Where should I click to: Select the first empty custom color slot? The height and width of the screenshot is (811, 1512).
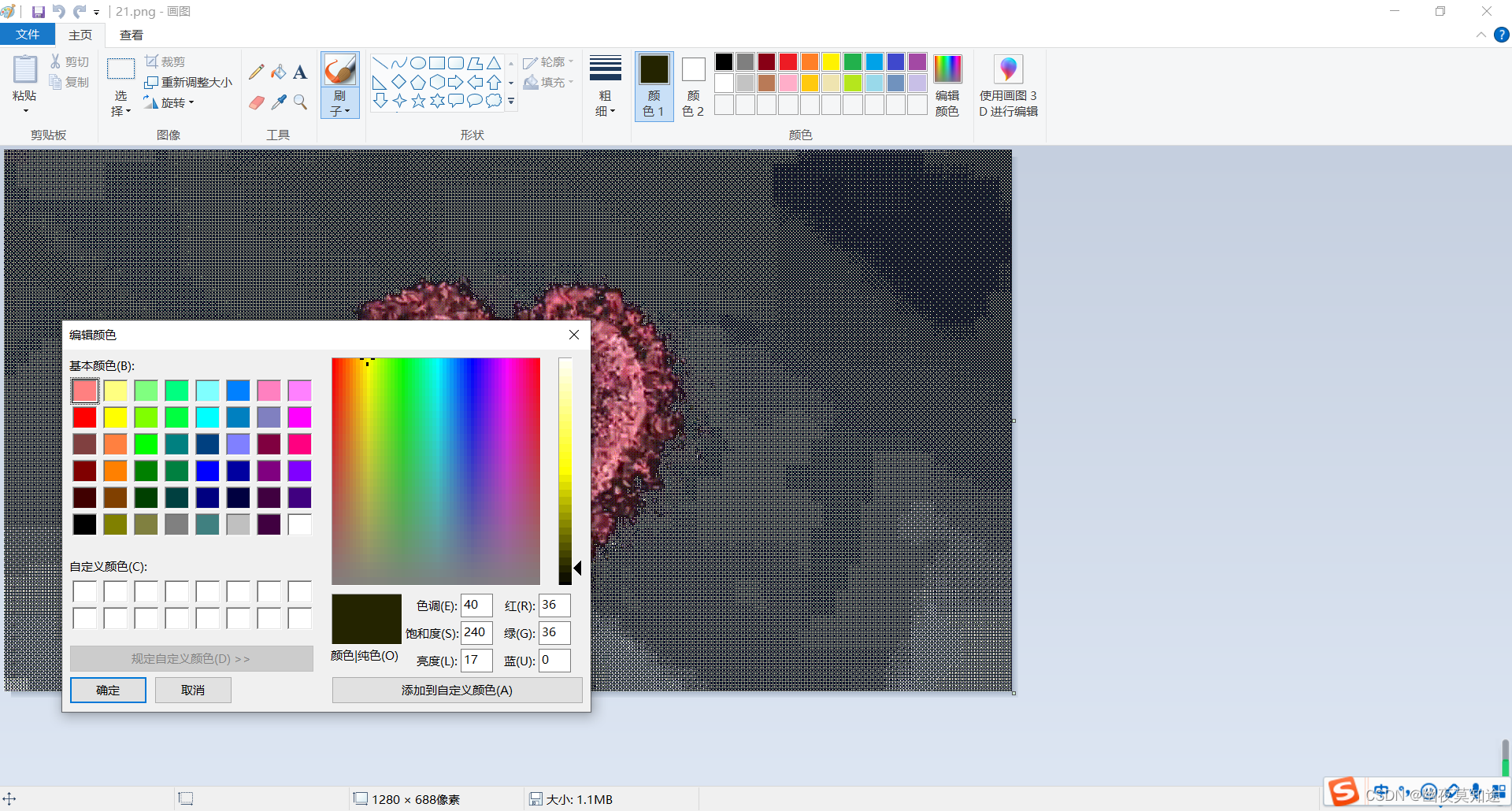click(84, 591)
